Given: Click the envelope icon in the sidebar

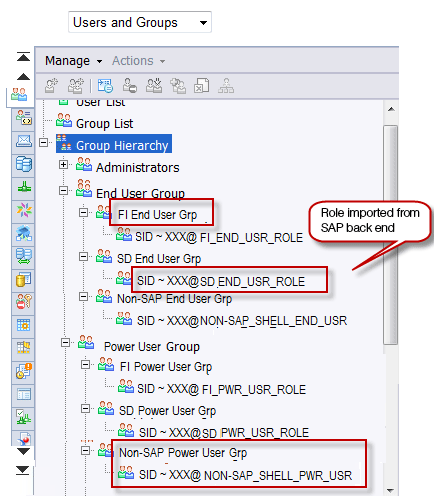Looking at the screenshot, I should click(x=24, y=141).
